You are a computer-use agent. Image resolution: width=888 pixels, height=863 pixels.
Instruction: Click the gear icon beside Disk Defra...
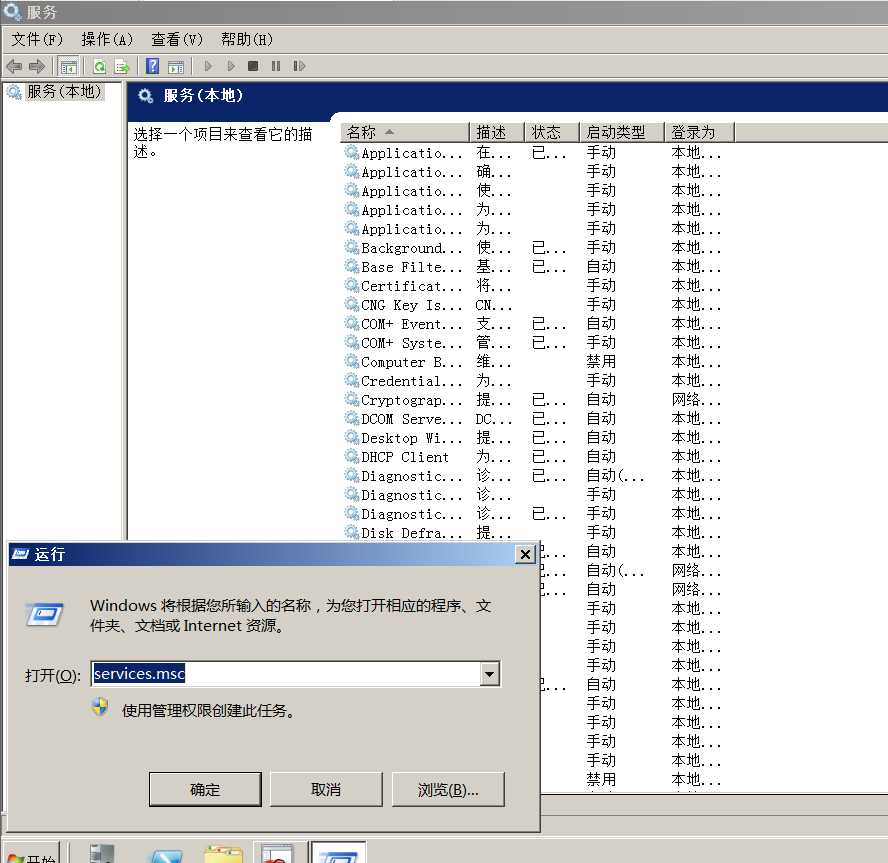pyautogui.click(x=352, y=532)
